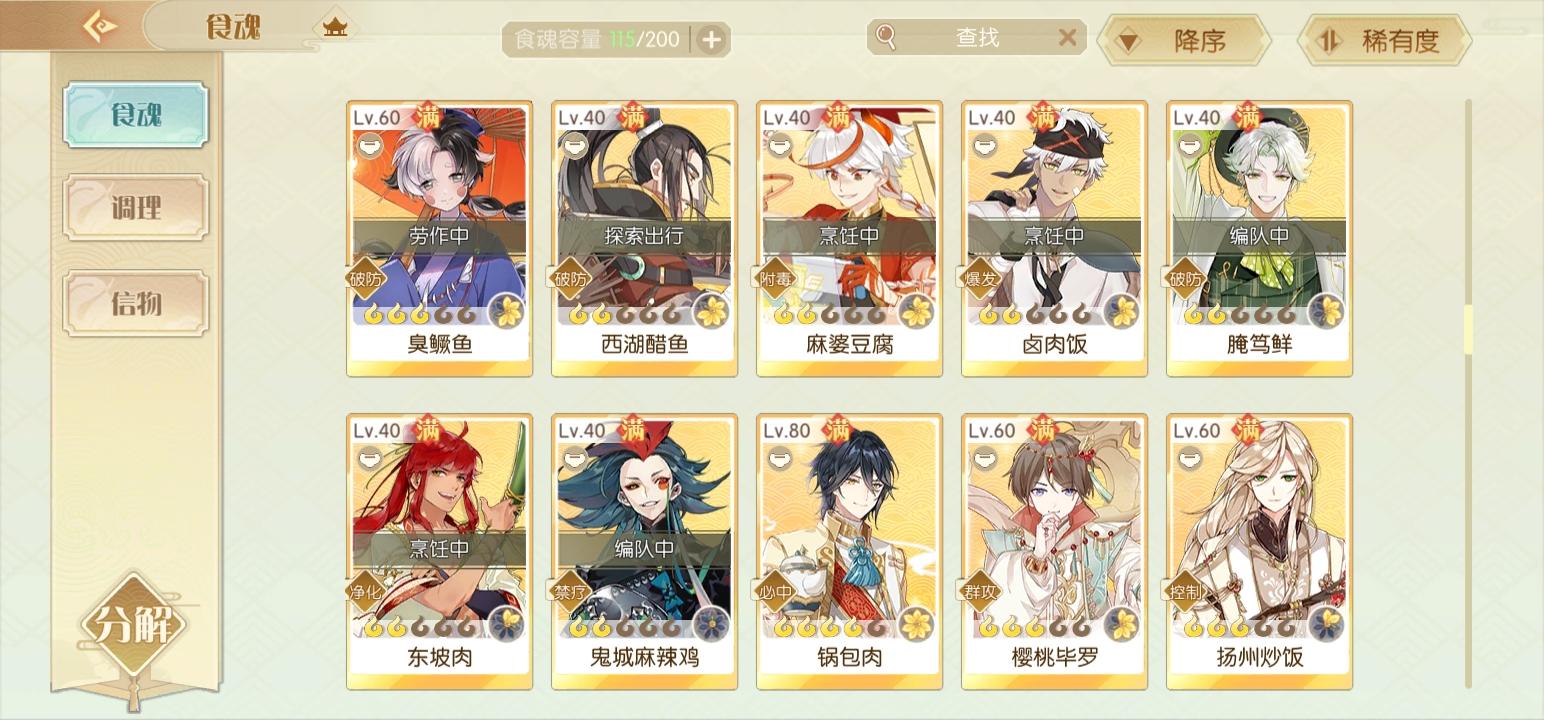Screen dimensions: 1544x720
Task: Tap the home pavilion icon beside 食魂 title
Action: tap(334, 28)
